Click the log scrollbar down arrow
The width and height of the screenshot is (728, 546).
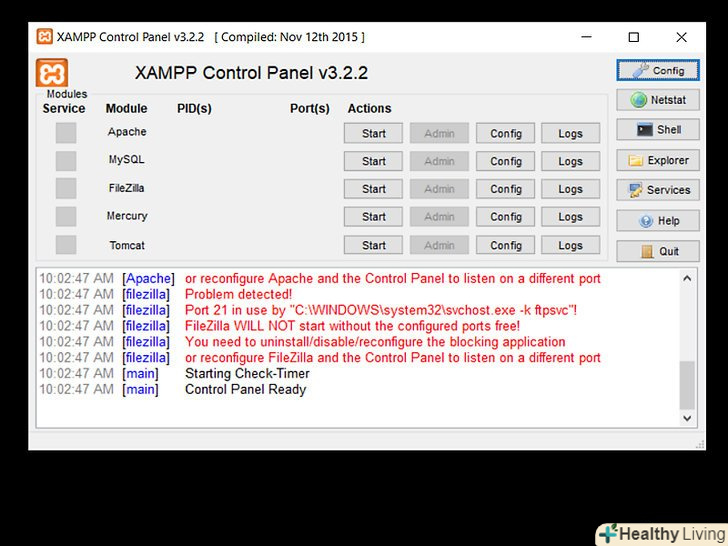[687, 418]
